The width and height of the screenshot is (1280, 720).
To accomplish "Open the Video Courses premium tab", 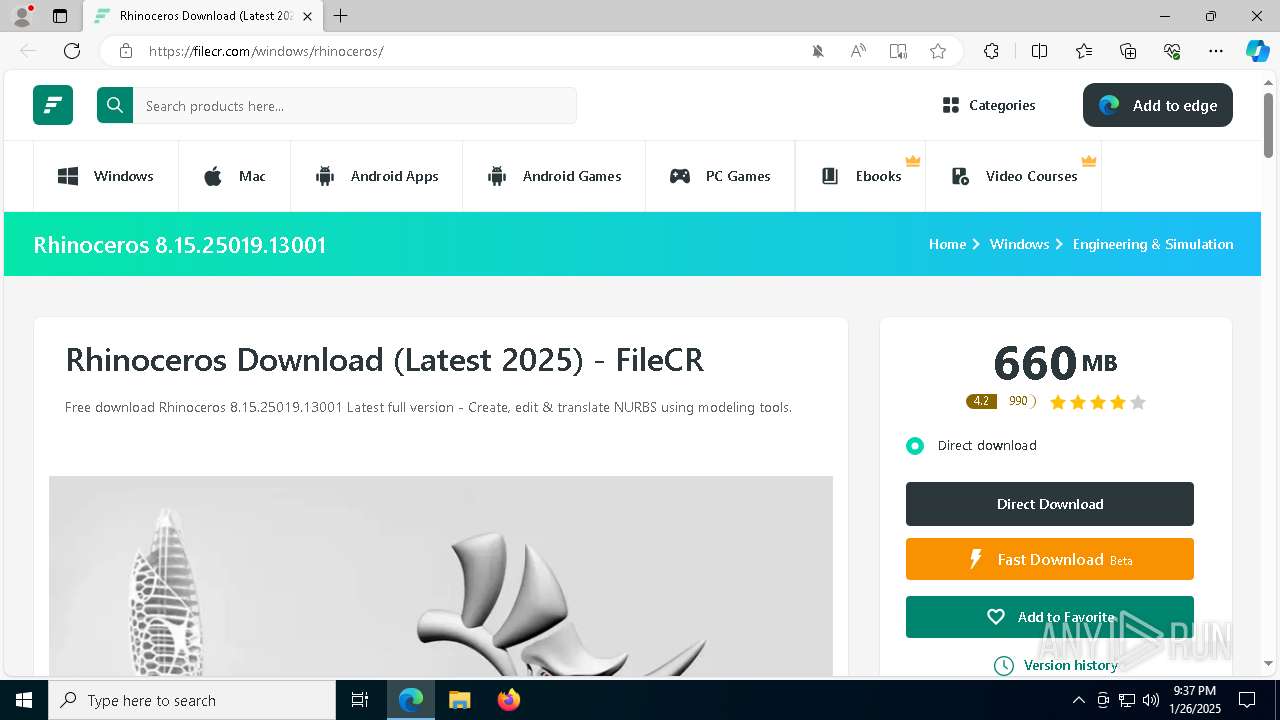I will click(1014, 176).
